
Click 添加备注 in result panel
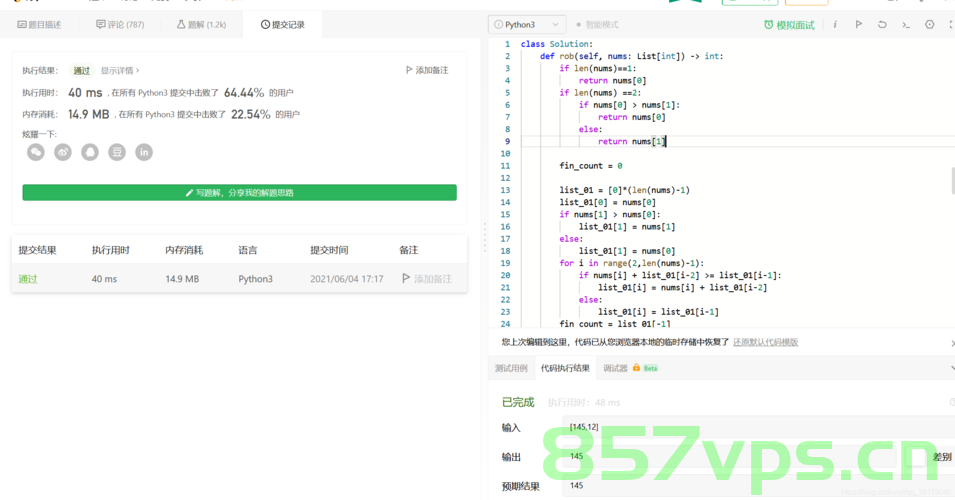tap(427, 70)
